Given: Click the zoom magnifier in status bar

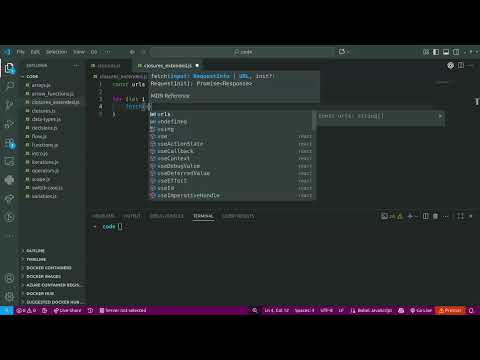Looking at the screenshot, I should pyautogui.click(x=255, y=310).
